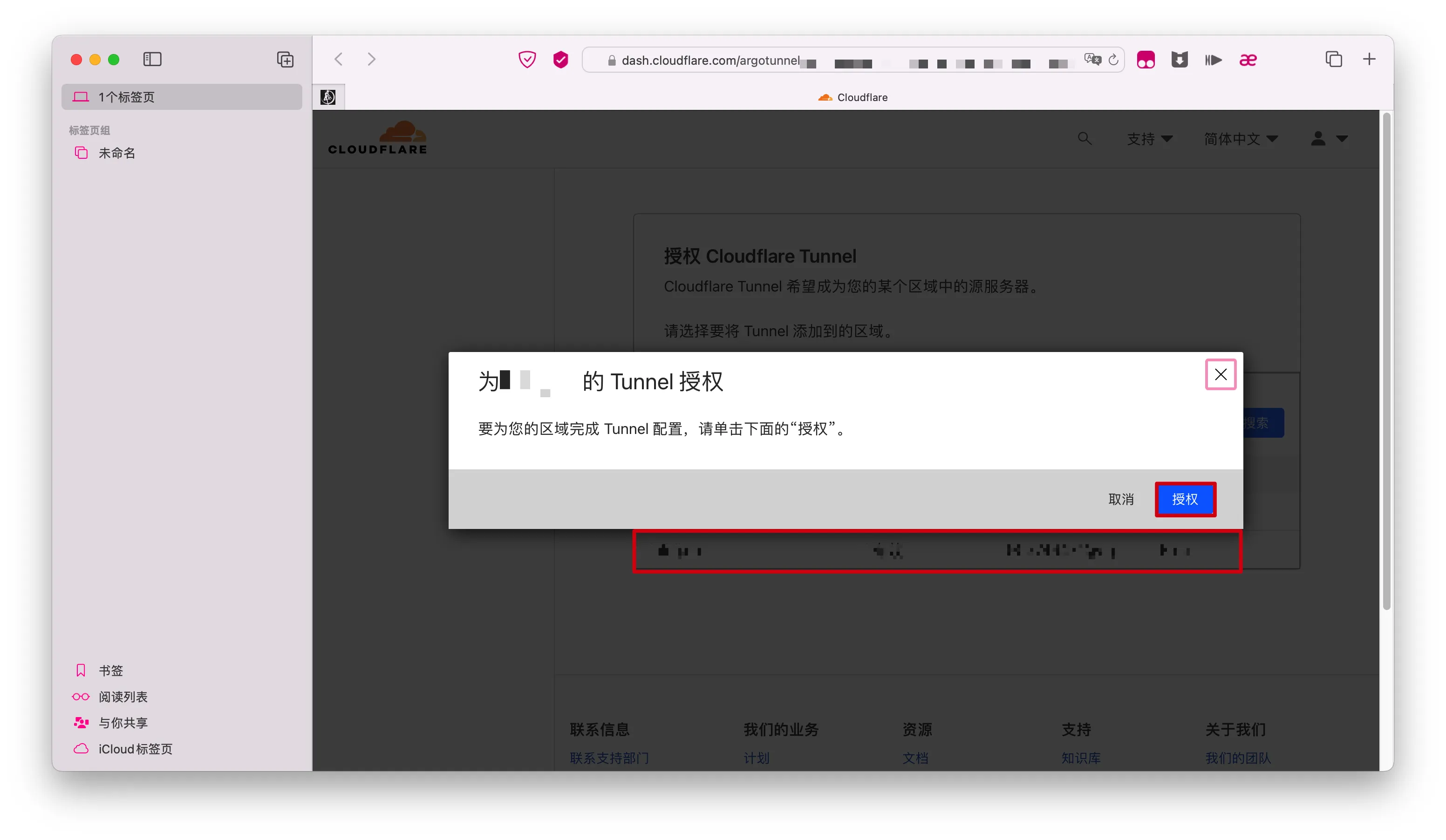Click 授权 to authorize the Tunnel
The height and width of the screenshot is (840, 1446).
coord(1186,500)
